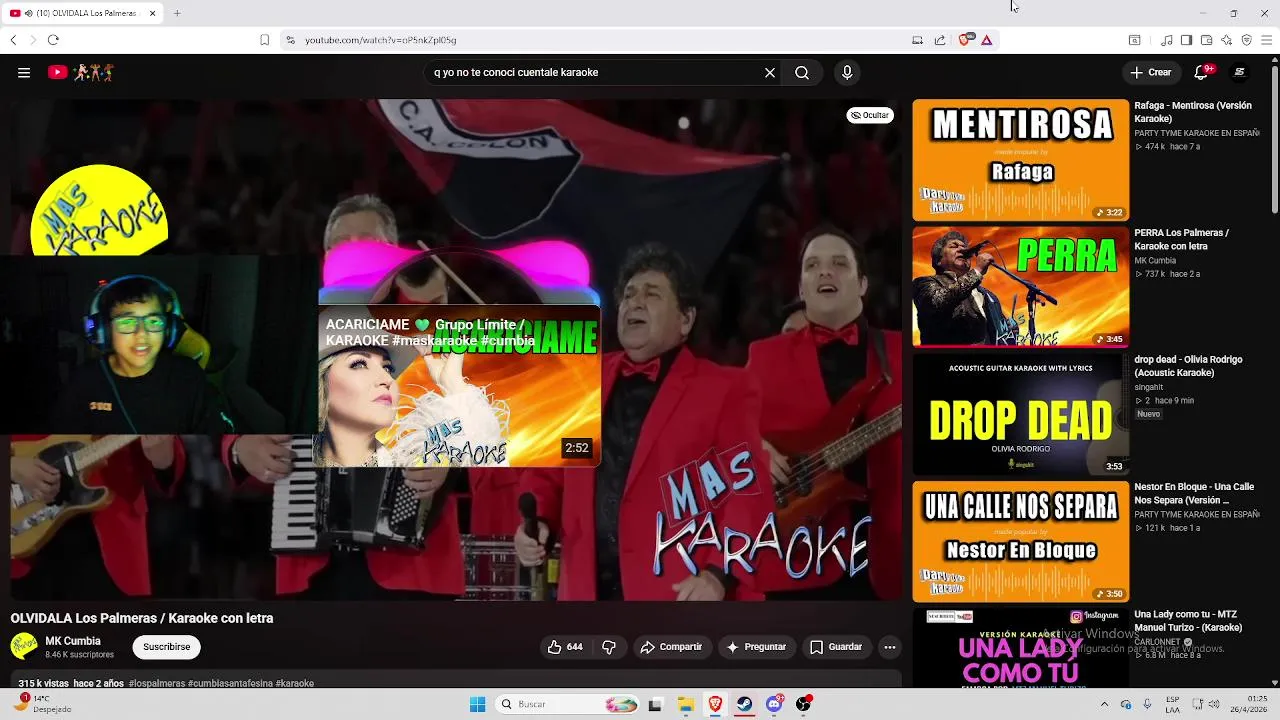Viewport: 1280px width, 720px height.
Task: Click the Mas Karaoke yellow channel logo
Action: pyautogui.click(x=99, y=212)
